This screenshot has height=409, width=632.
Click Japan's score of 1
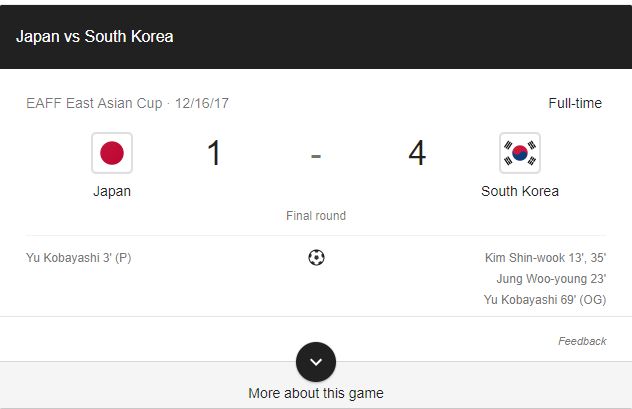214,154
